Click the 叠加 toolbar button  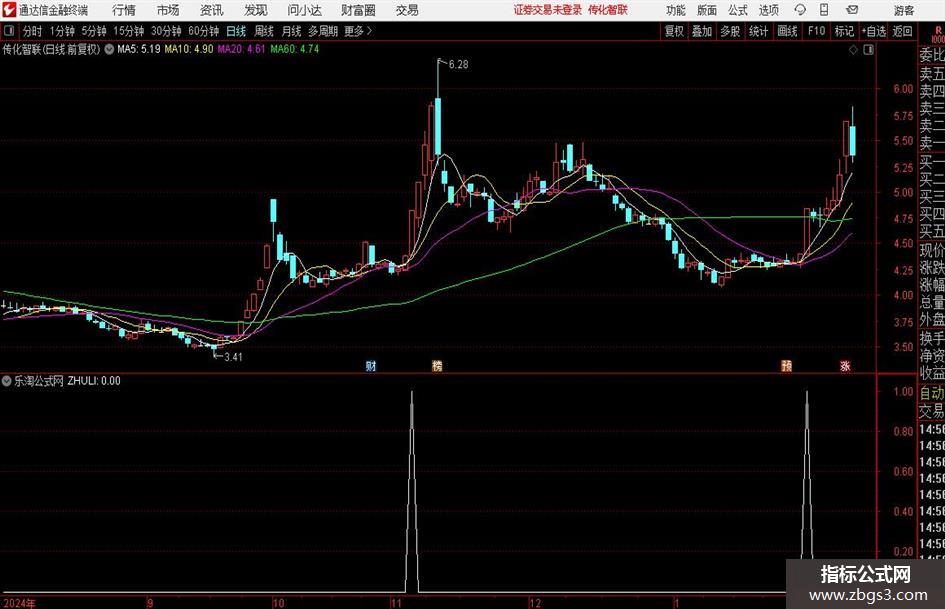[x=702, y=31]
